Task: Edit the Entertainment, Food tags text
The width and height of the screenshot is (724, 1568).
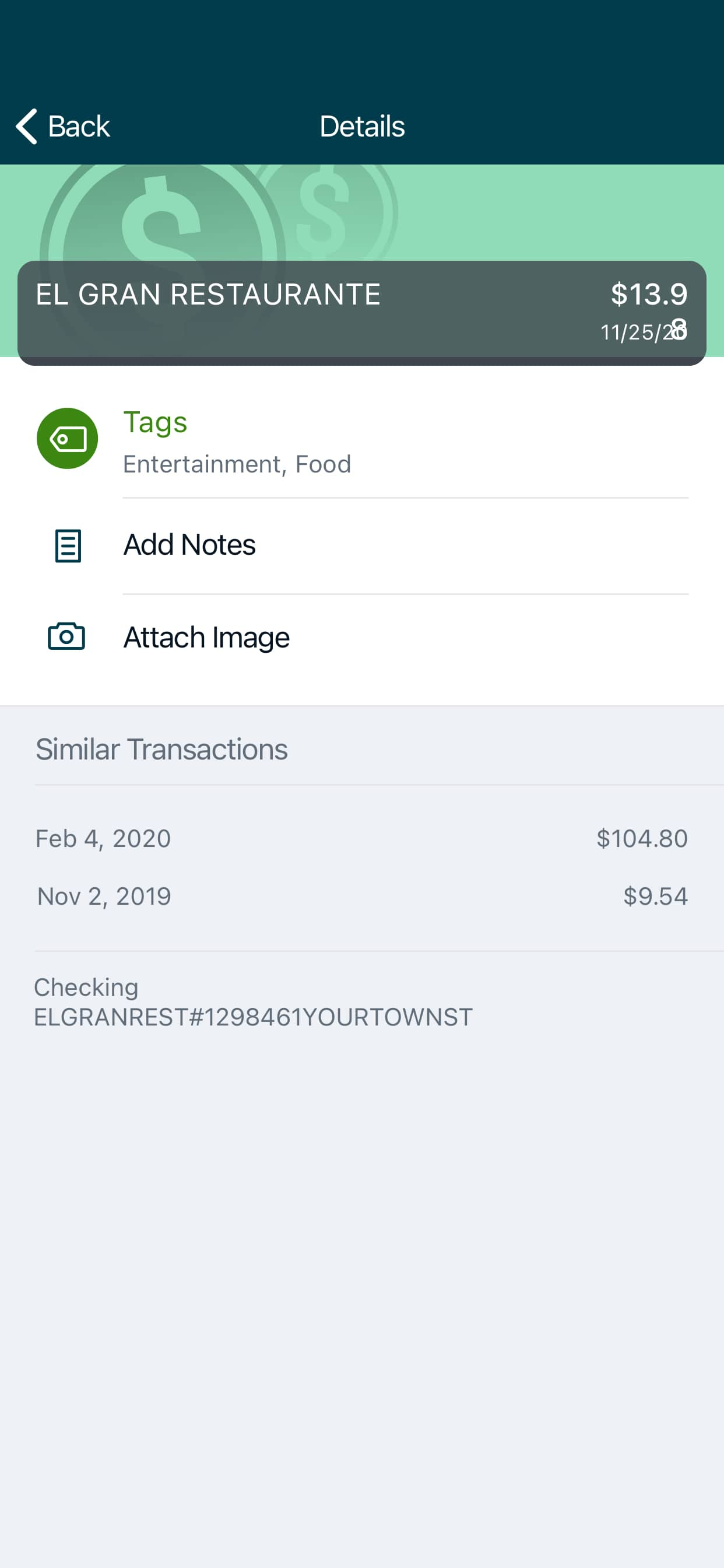Action: [237, 464]
